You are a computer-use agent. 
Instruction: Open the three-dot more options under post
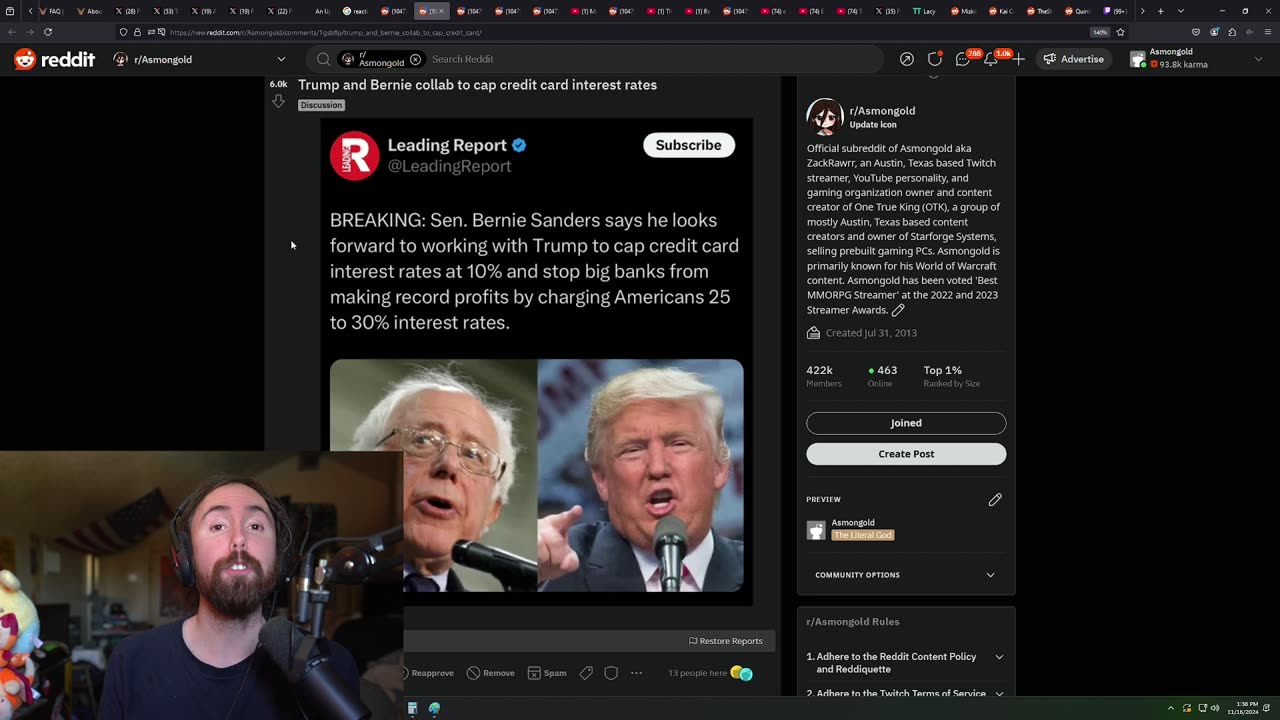[x=636, y=673]
